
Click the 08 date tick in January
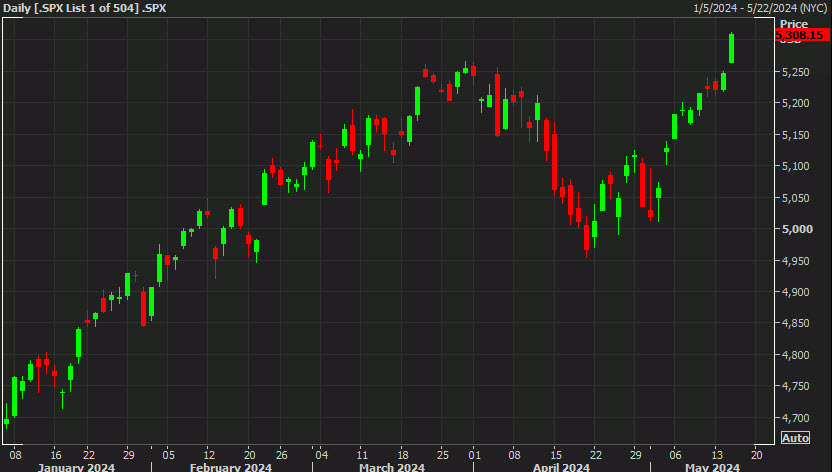pos(15,455)
